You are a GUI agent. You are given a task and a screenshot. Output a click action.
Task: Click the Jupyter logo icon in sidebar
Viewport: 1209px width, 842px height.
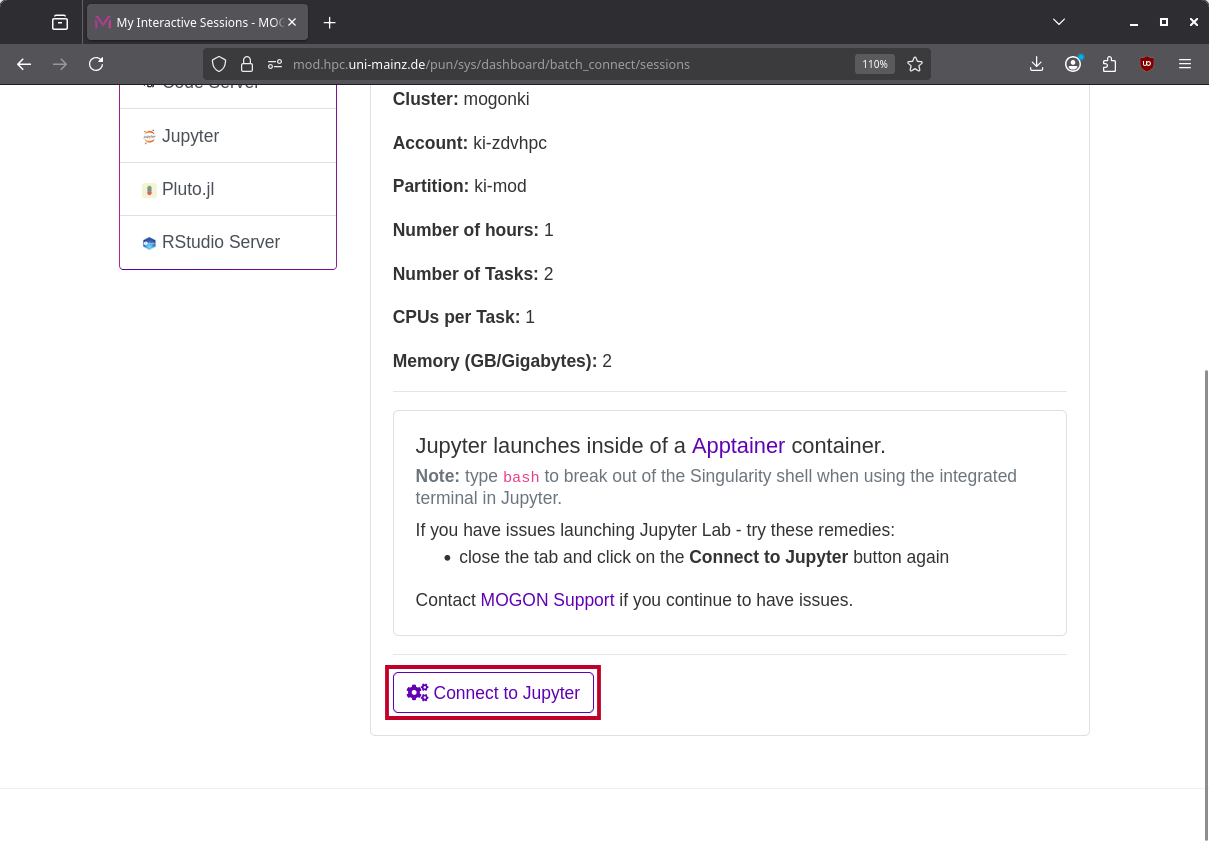coord(149,137)
